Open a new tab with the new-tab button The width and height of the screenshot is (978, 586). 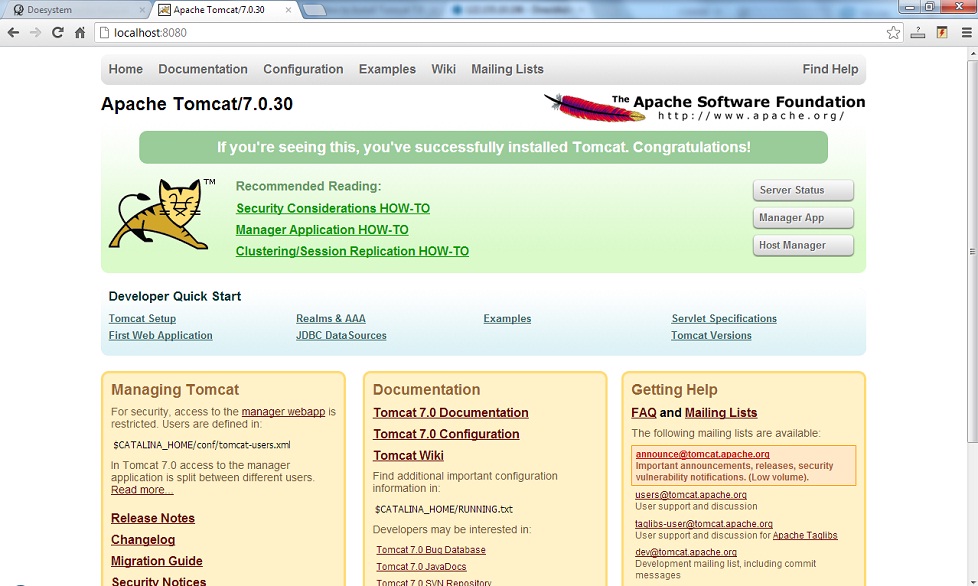click(x=314, y=10)
